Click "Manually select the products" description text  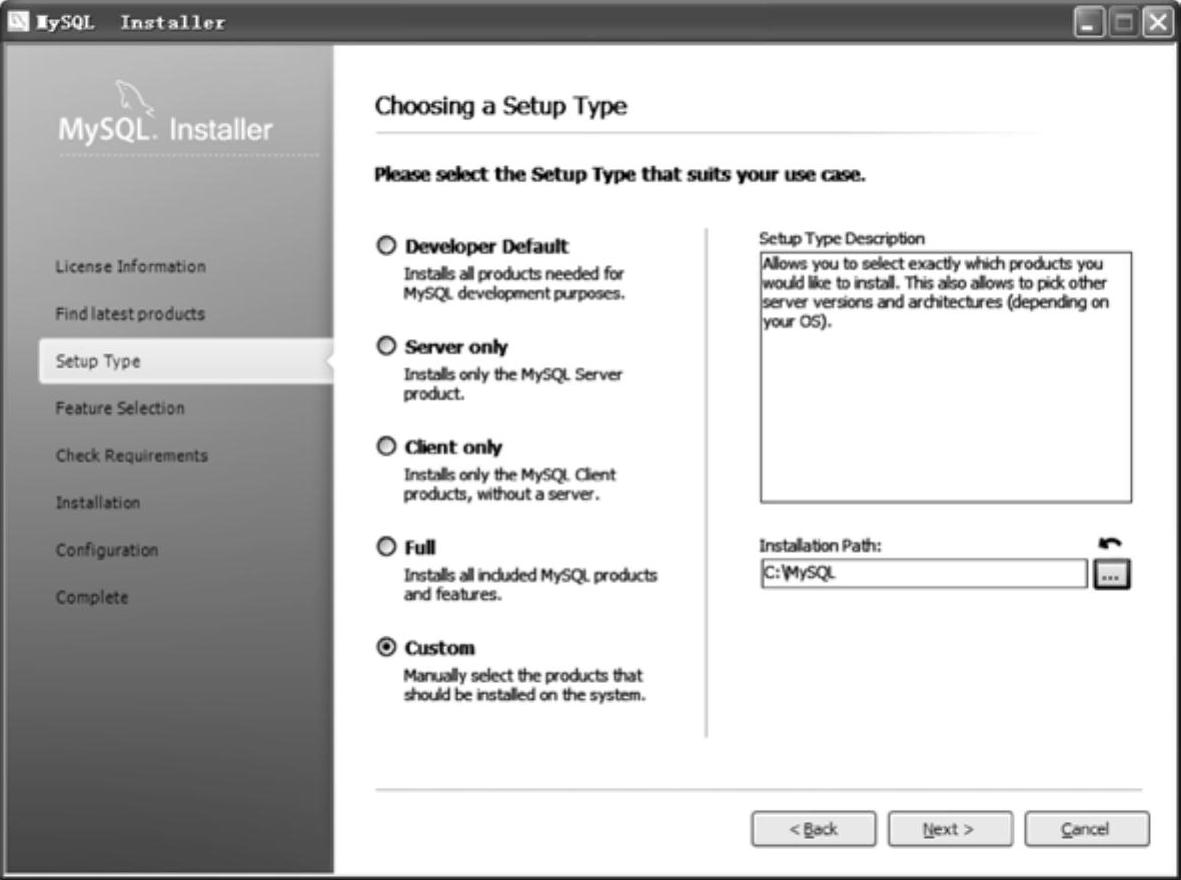pos(524,685)
